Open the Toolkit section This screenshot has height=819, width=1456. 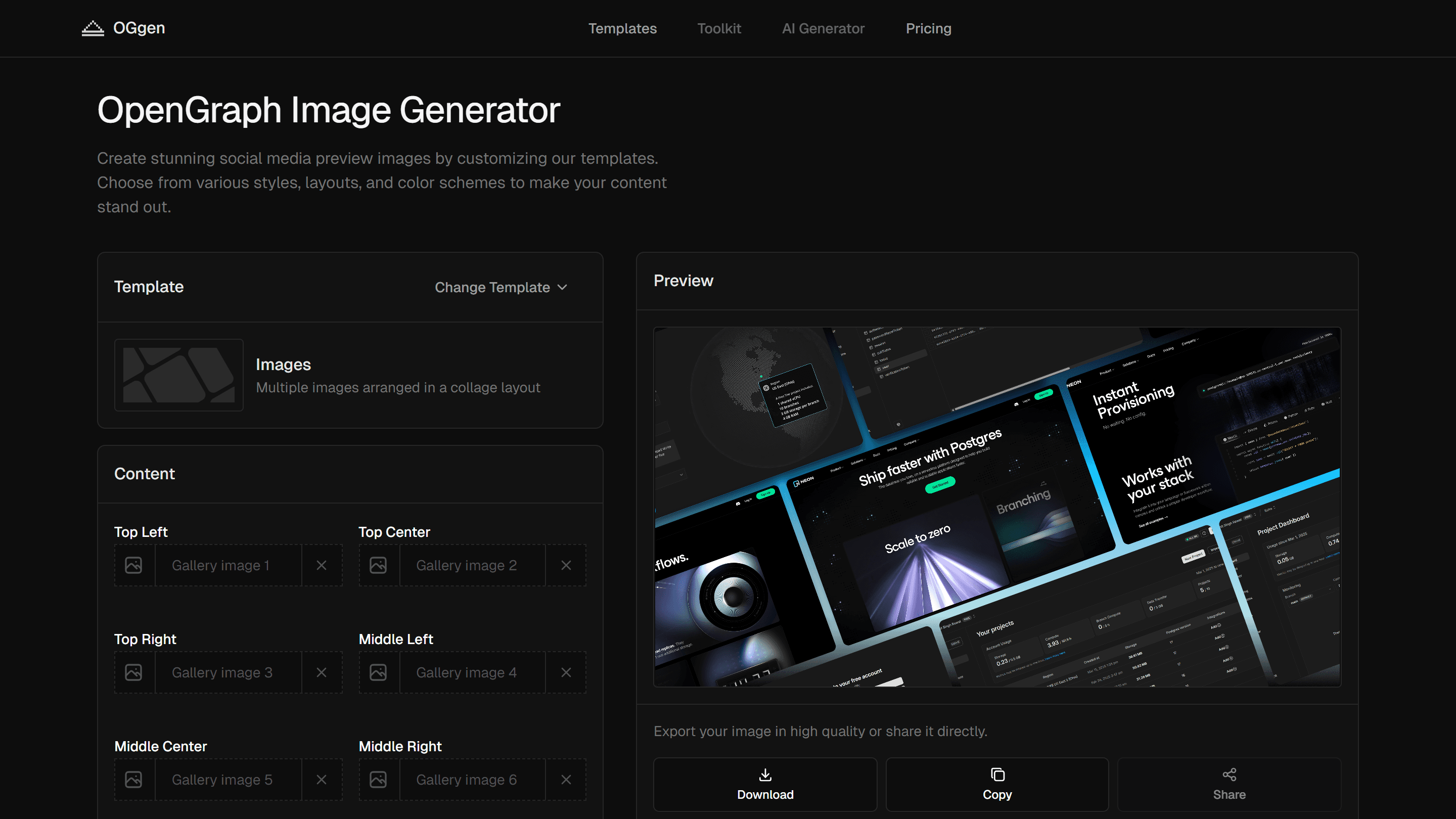tap(719, 28)
